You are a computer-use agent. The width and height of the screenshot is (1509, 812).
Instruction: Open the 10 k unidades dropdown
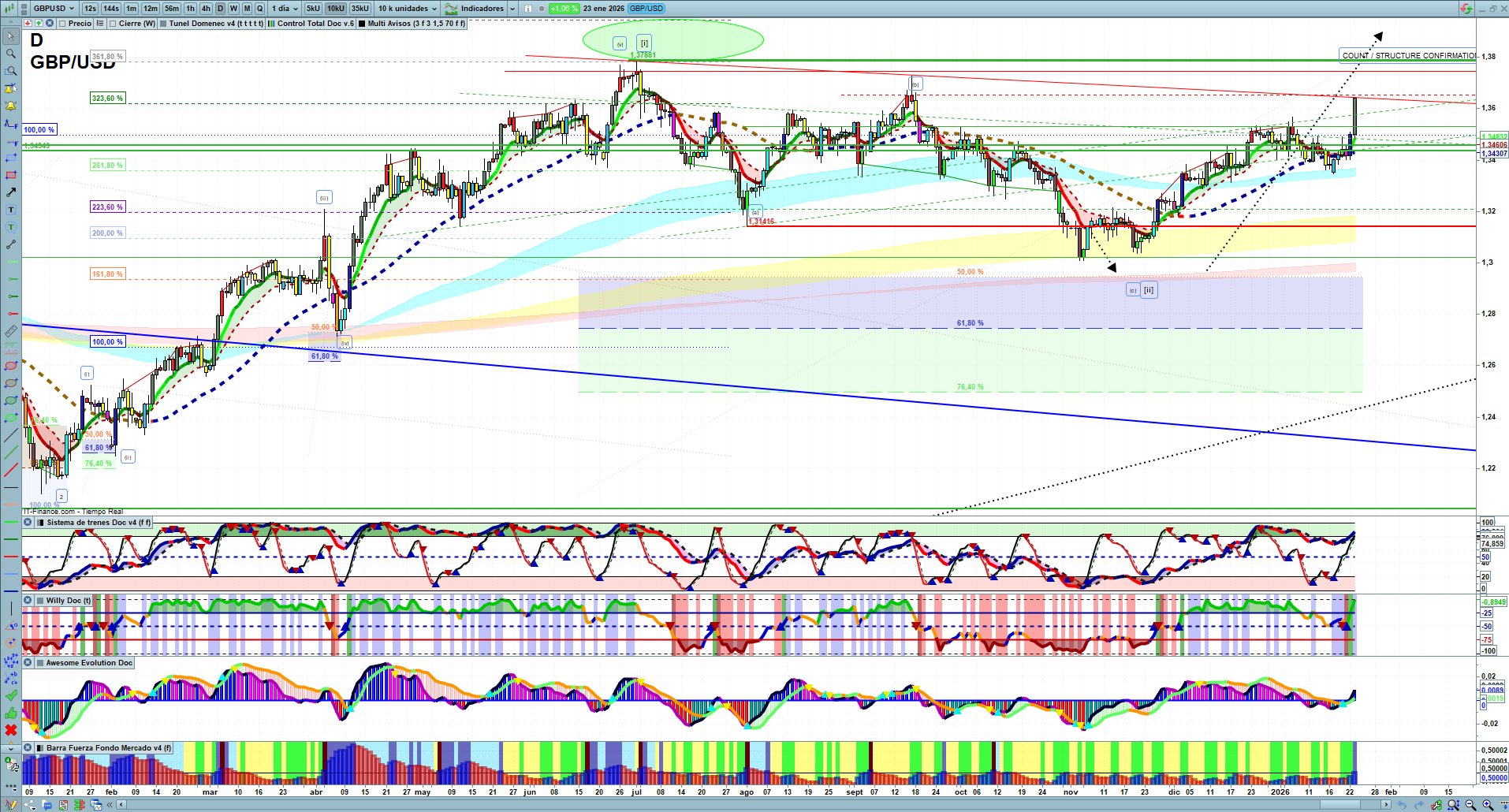coord(407,9)
